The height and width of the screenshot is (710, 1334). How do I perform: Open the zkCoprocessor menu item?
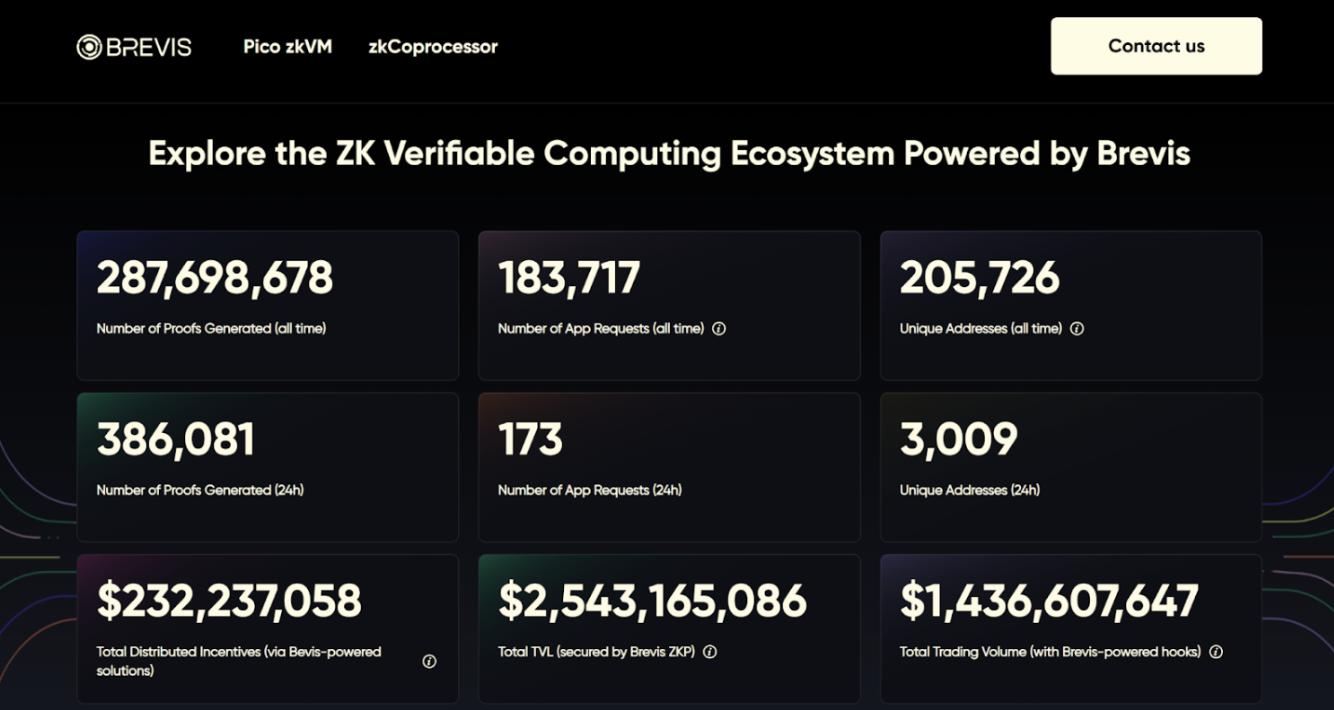tap(432, 46)
